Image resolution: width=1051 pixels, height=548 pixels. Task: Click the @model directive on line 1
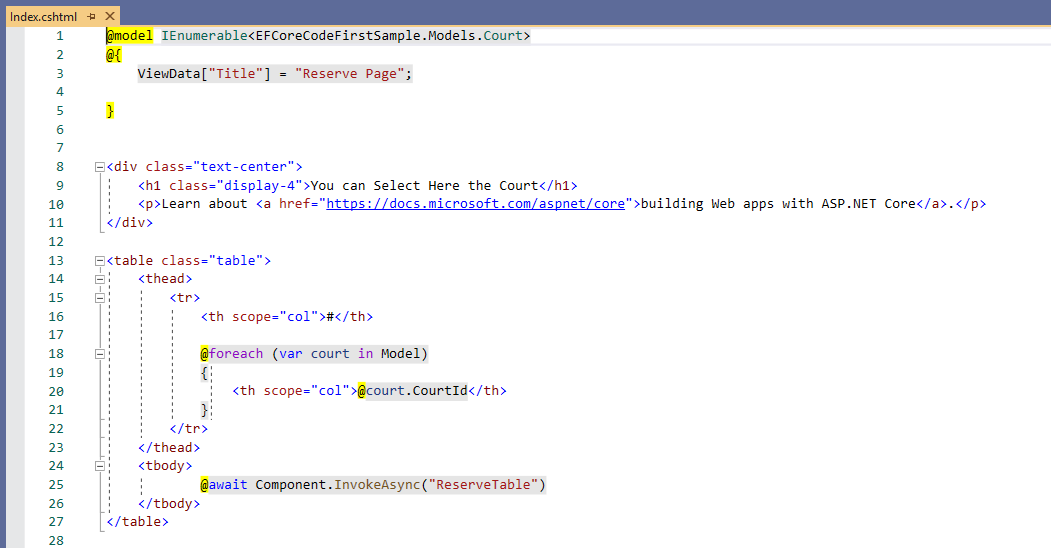[x=129, y=36]
